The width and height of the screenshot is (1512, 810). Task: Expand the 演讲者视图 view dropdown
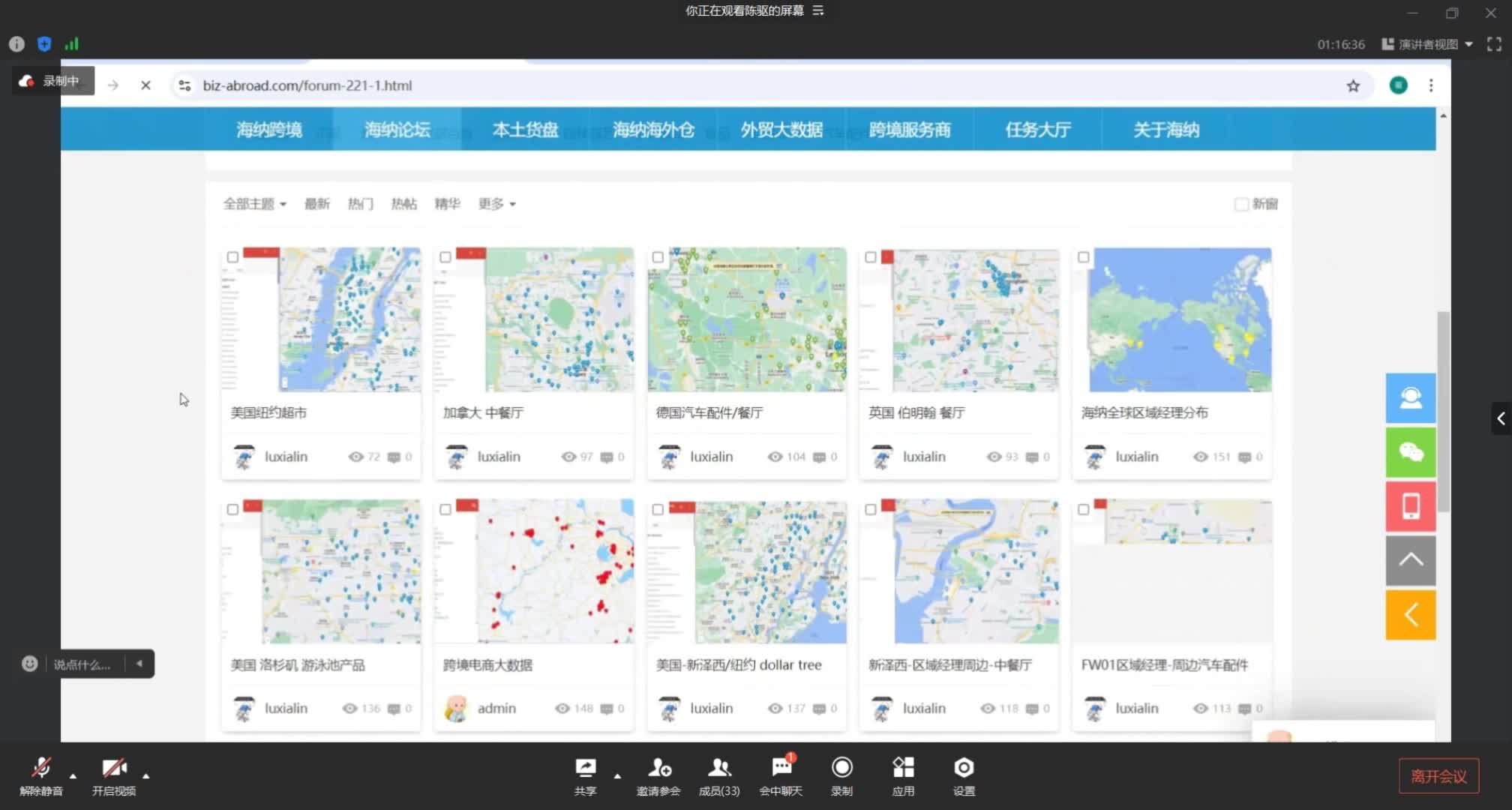[1428, 44]
